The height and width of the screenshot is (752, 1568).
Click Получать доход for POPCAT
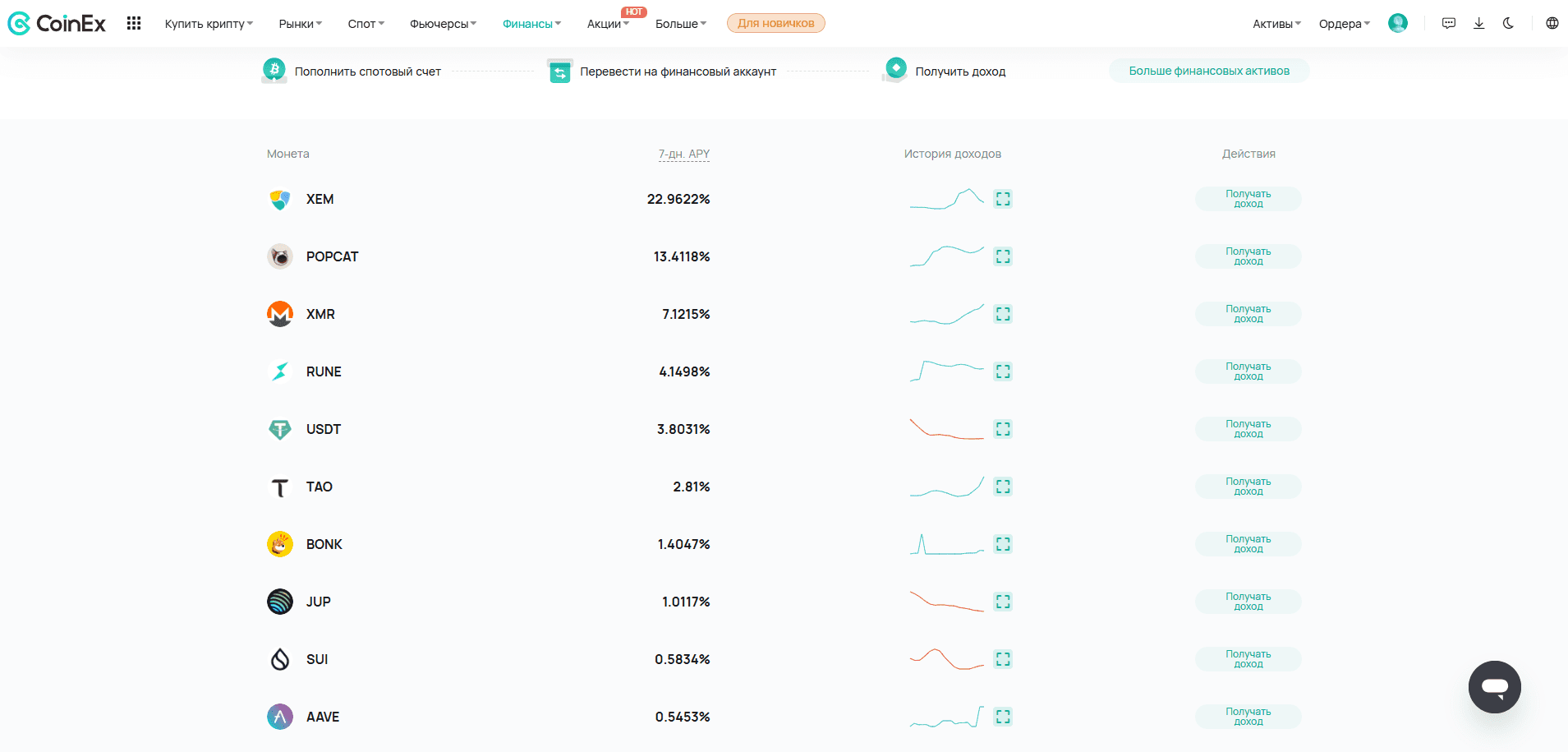(x=1248, y=256)
